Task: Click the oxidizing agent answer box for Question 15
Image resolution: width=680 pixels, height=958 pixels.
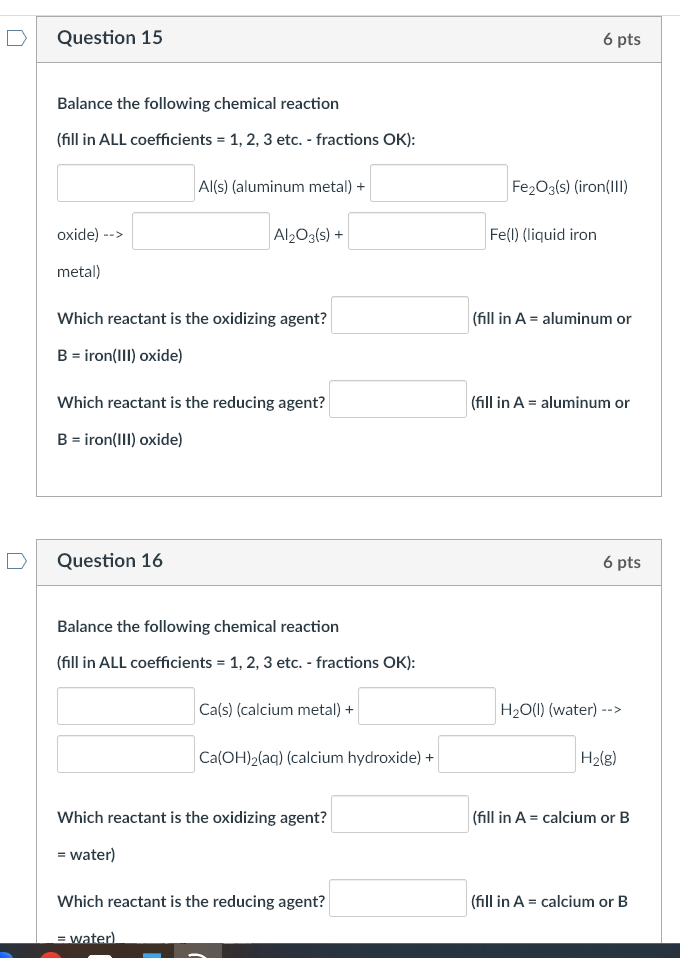Action: pyautogui.click(x=399, y=314)
